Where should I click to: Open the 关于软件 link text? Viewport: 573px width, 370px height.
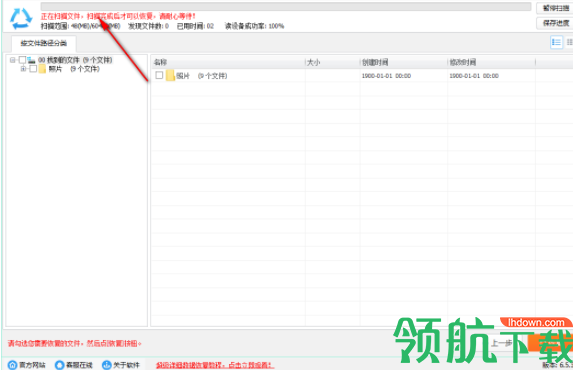tap(126, 365)
